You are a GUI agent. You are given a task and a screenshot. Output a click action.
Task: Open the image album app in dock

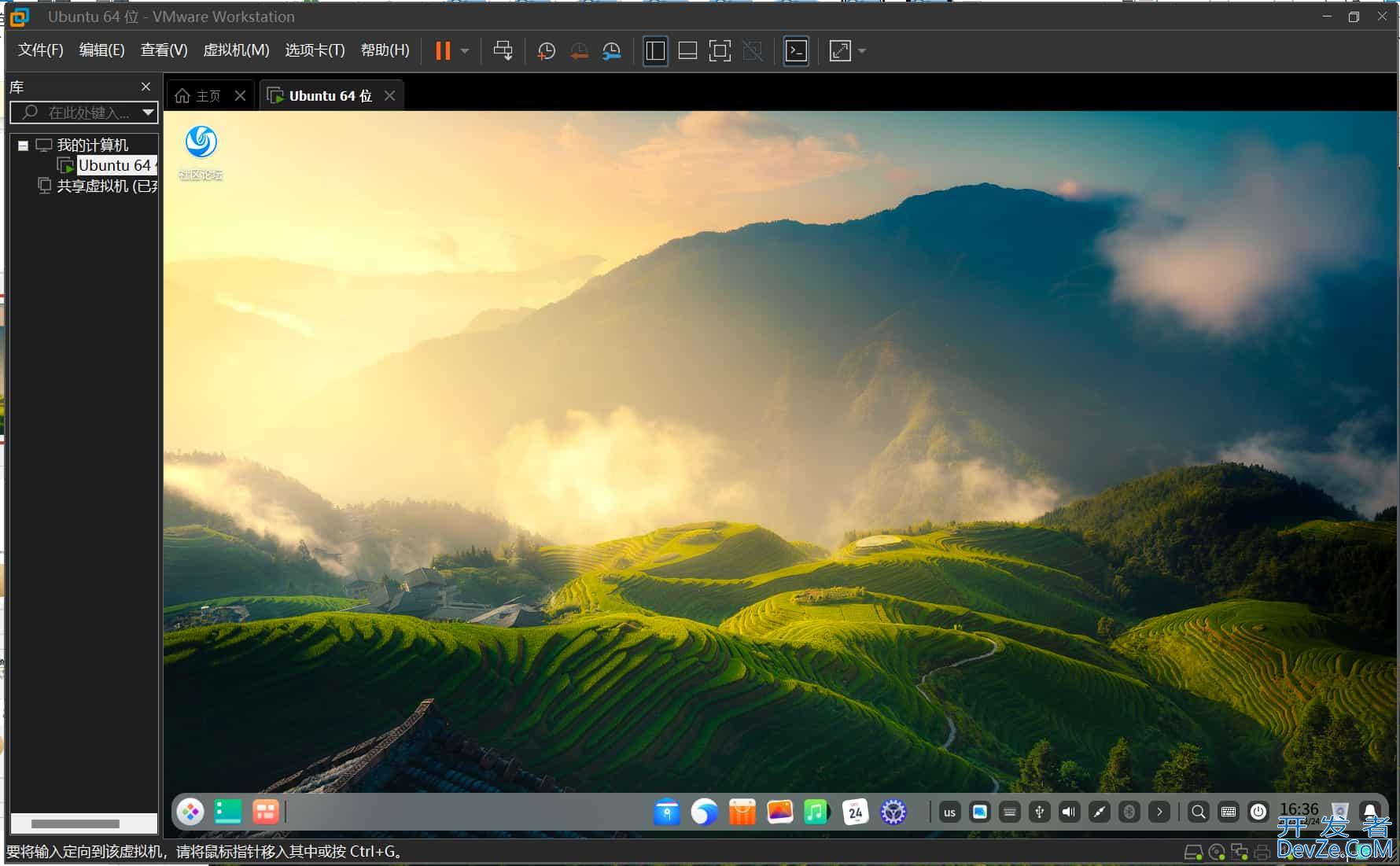(779, 812)
